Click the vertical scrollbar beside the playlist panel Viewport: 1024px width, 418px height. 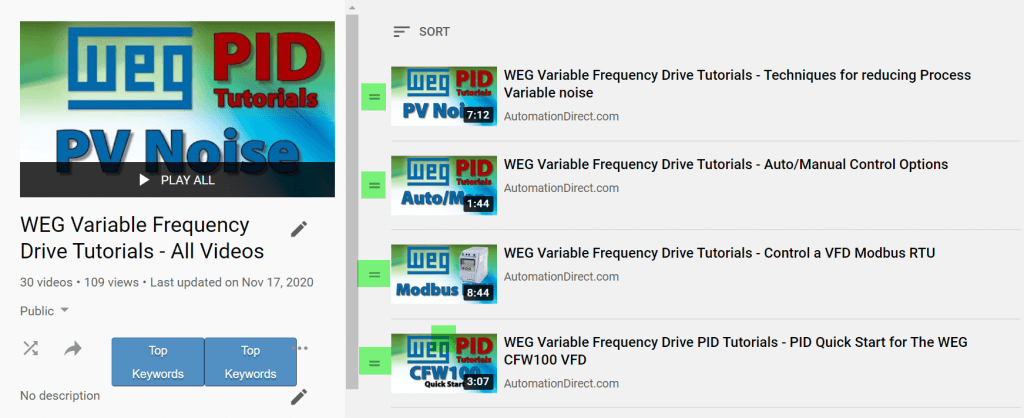coord(351,200)
